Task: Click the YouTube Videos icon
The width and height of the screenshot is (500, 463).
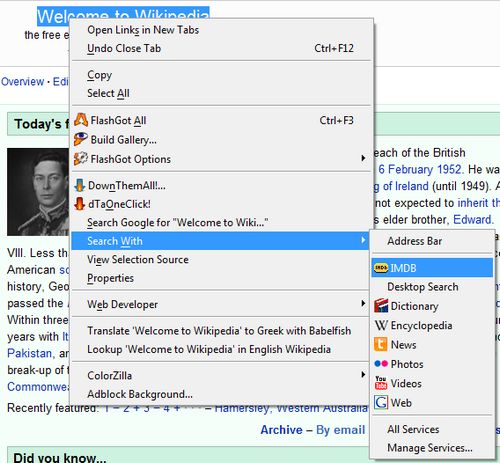Action: pos(381,383)
